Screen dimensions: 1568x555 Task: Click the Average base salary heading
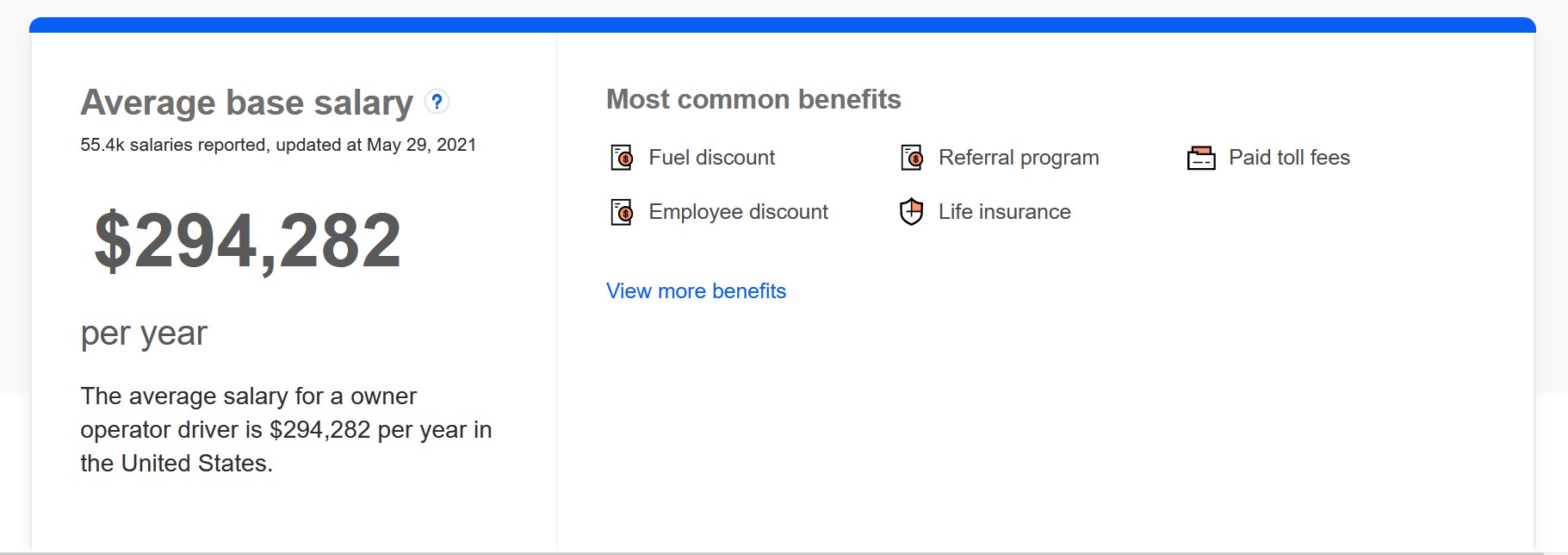247,103
